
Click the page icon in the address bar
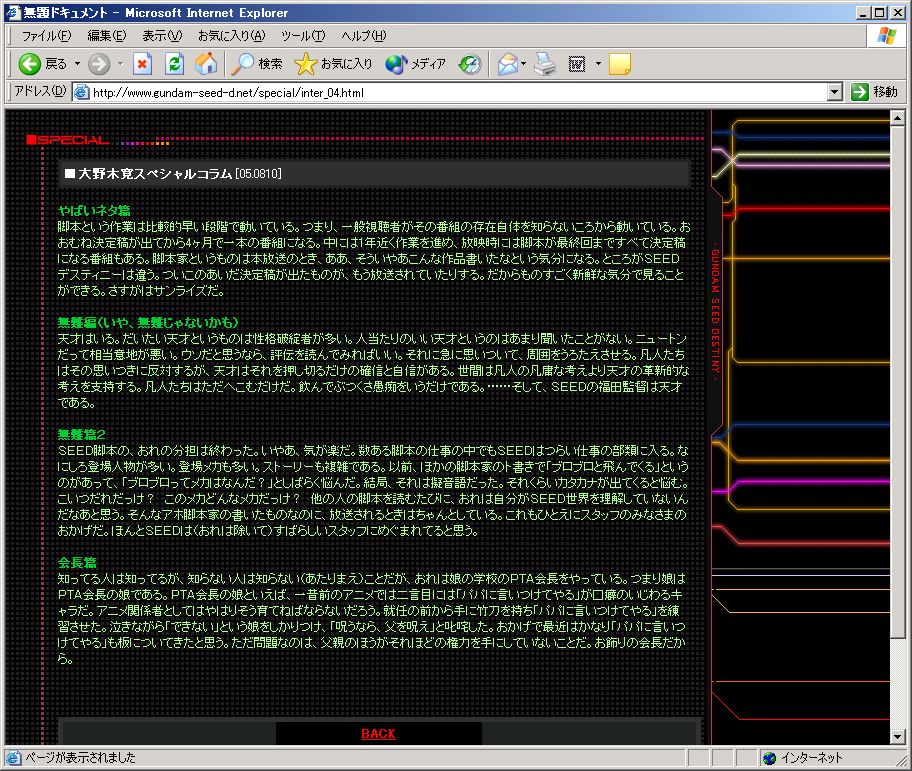82,92
